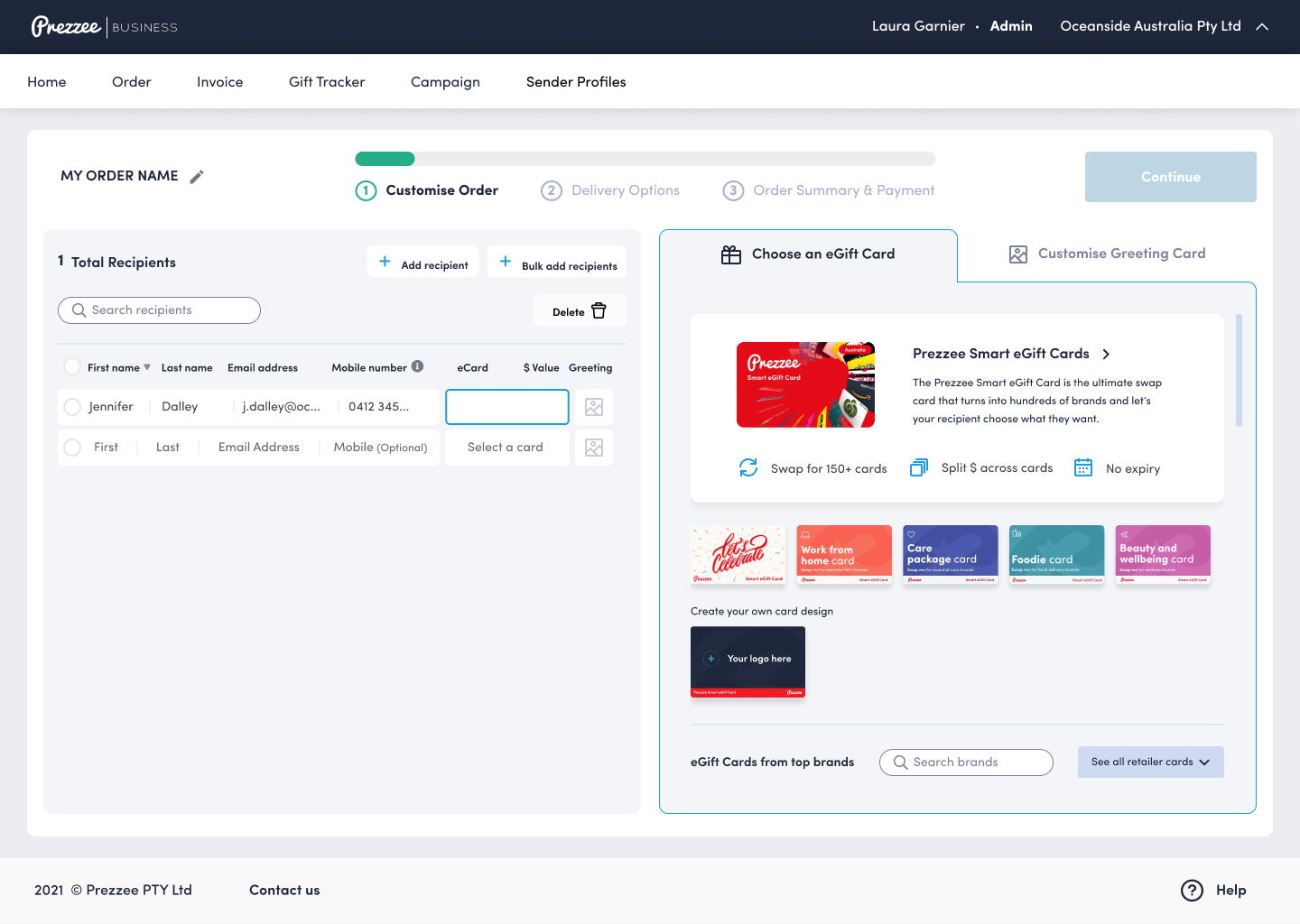Open greeting image icon in empty recipient row

(594, 448)
